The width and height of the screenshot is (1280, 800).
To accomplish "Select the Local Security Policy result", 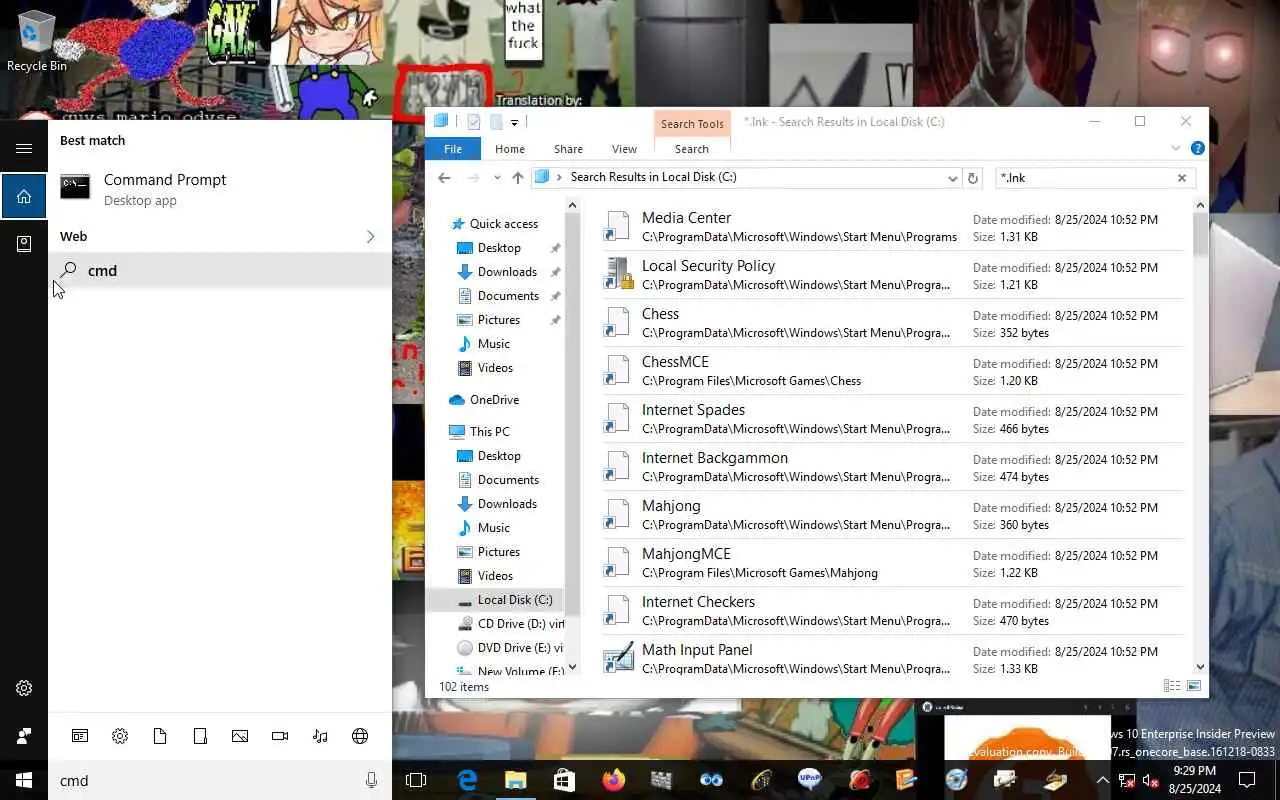I will pyautogui.click(x=892, y=274).
